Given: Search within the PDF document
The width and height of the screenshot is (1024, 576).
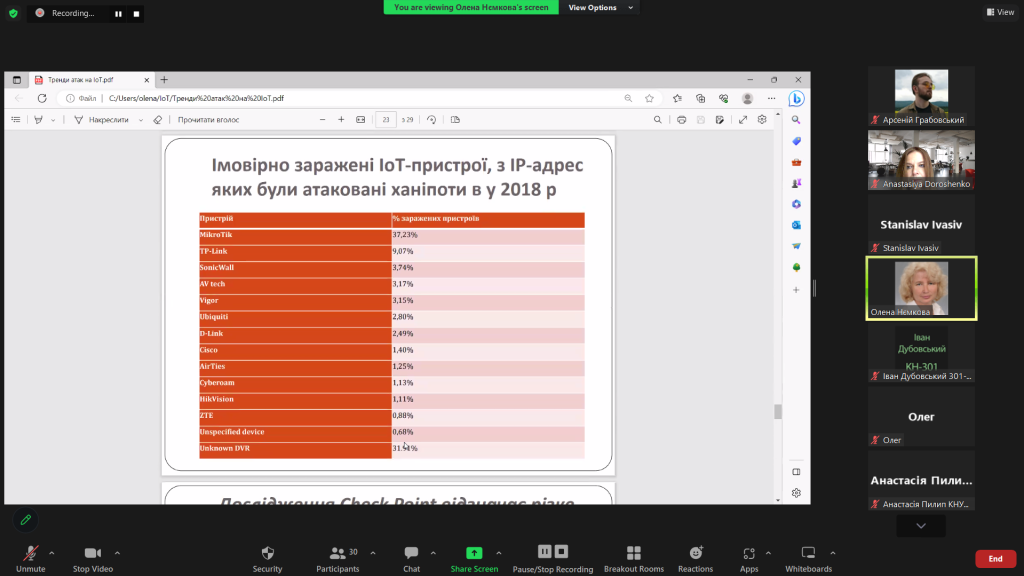Looking at the screenshot, I should pos(658,120).
